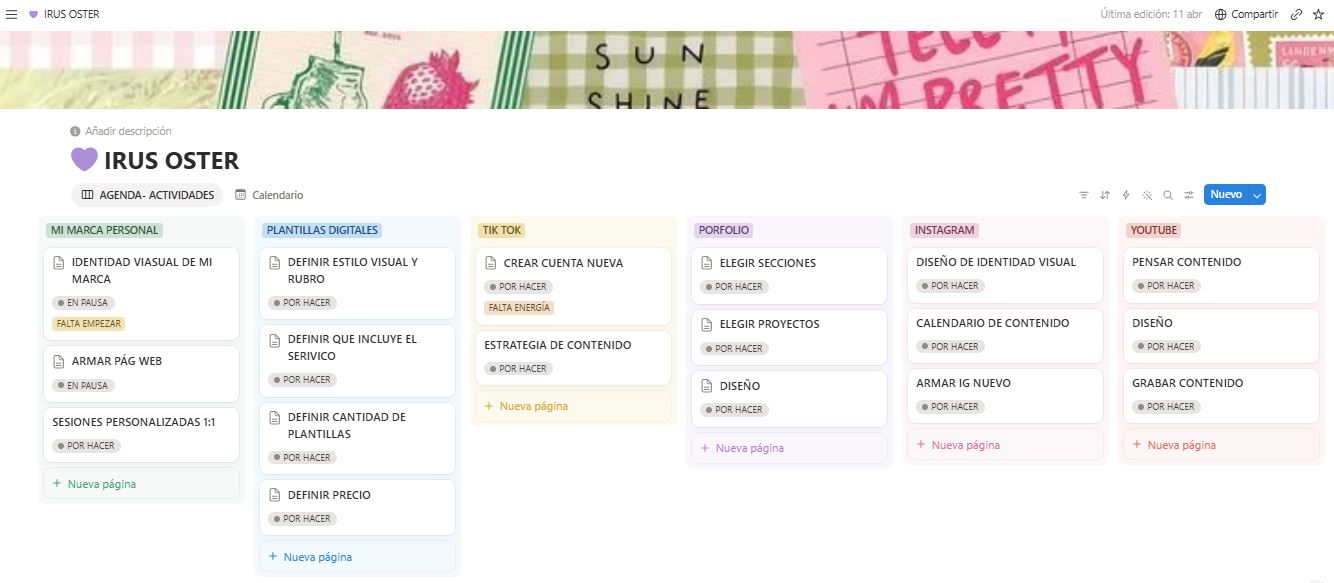This screenshot has height=583, width=1334.
Task: Add new page in MI MARCA PERSONAL column
Action: point(141,484)
